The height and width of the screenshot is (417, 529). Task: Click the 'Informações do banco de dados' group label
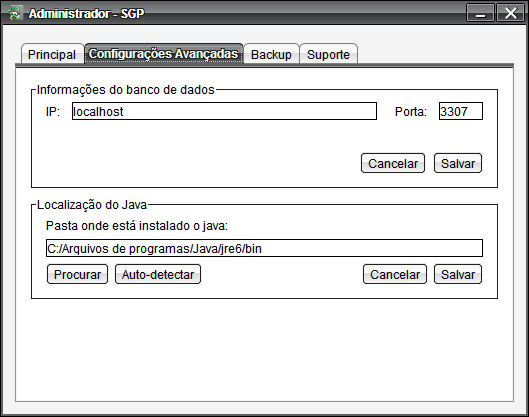(x=126, y=90)
